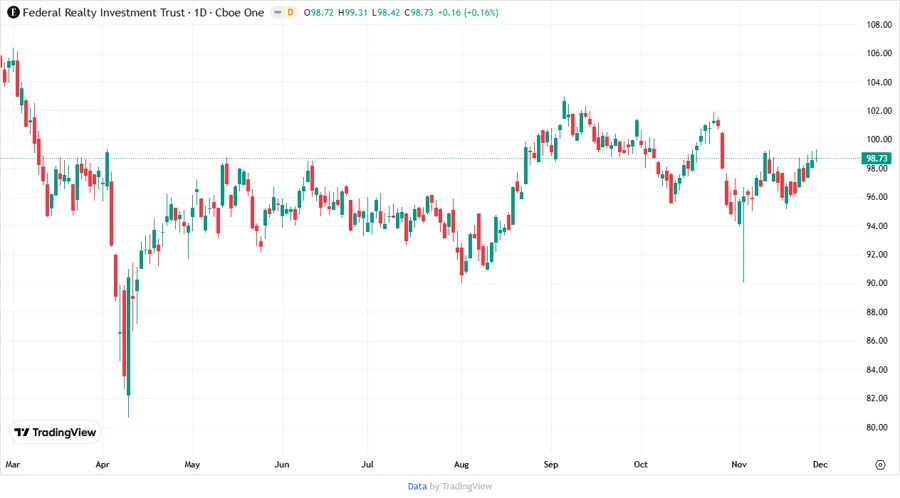
Task: Click the high value H99.31
Action: coord(352,12)
